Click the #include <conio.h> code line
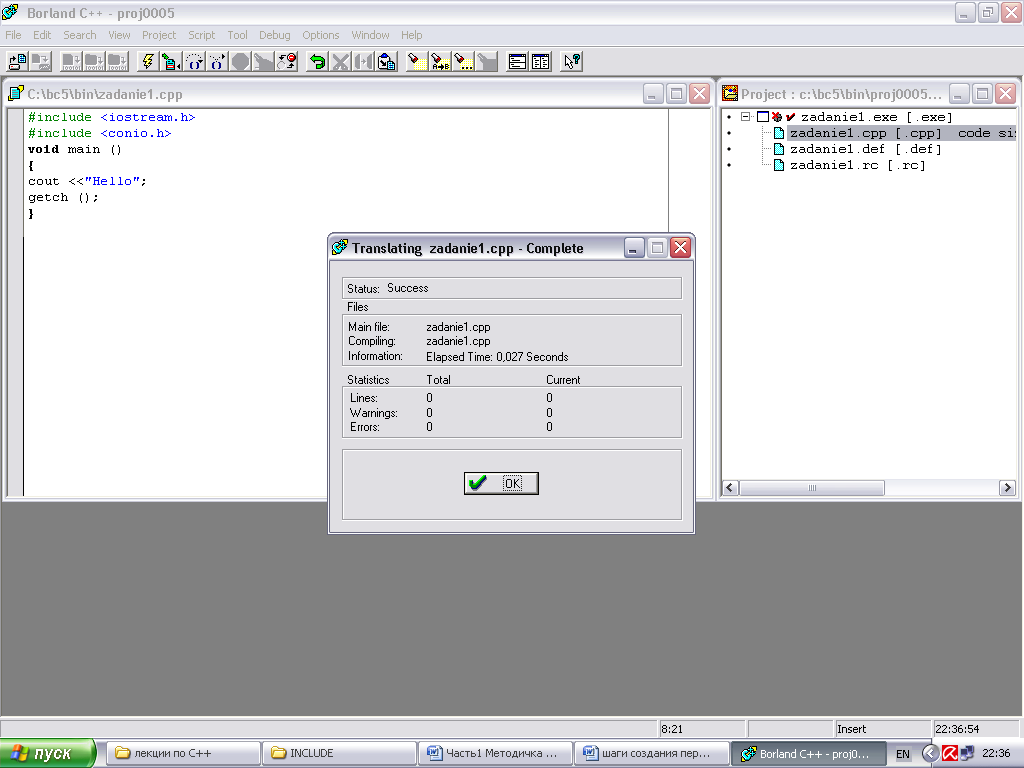This screenshot has width=1024, height=768. 99,133
